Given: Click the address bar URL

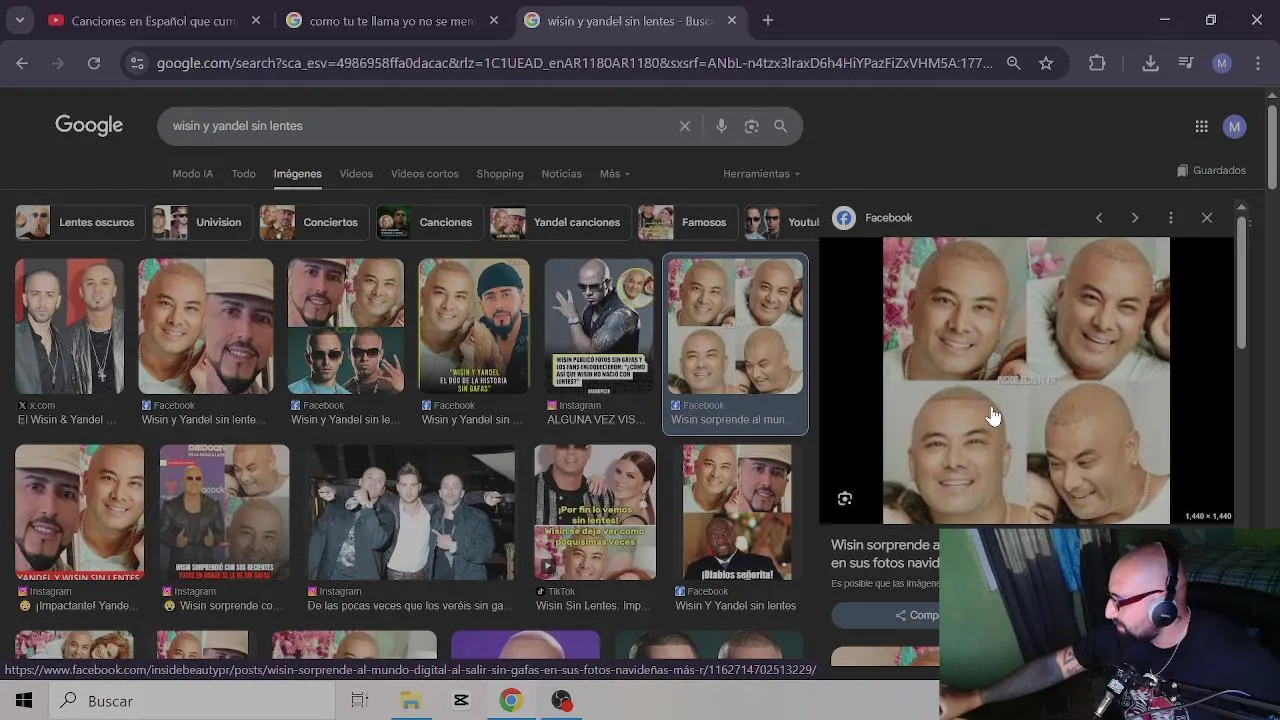Looking at the screenshot, I should tap(574, 63).
